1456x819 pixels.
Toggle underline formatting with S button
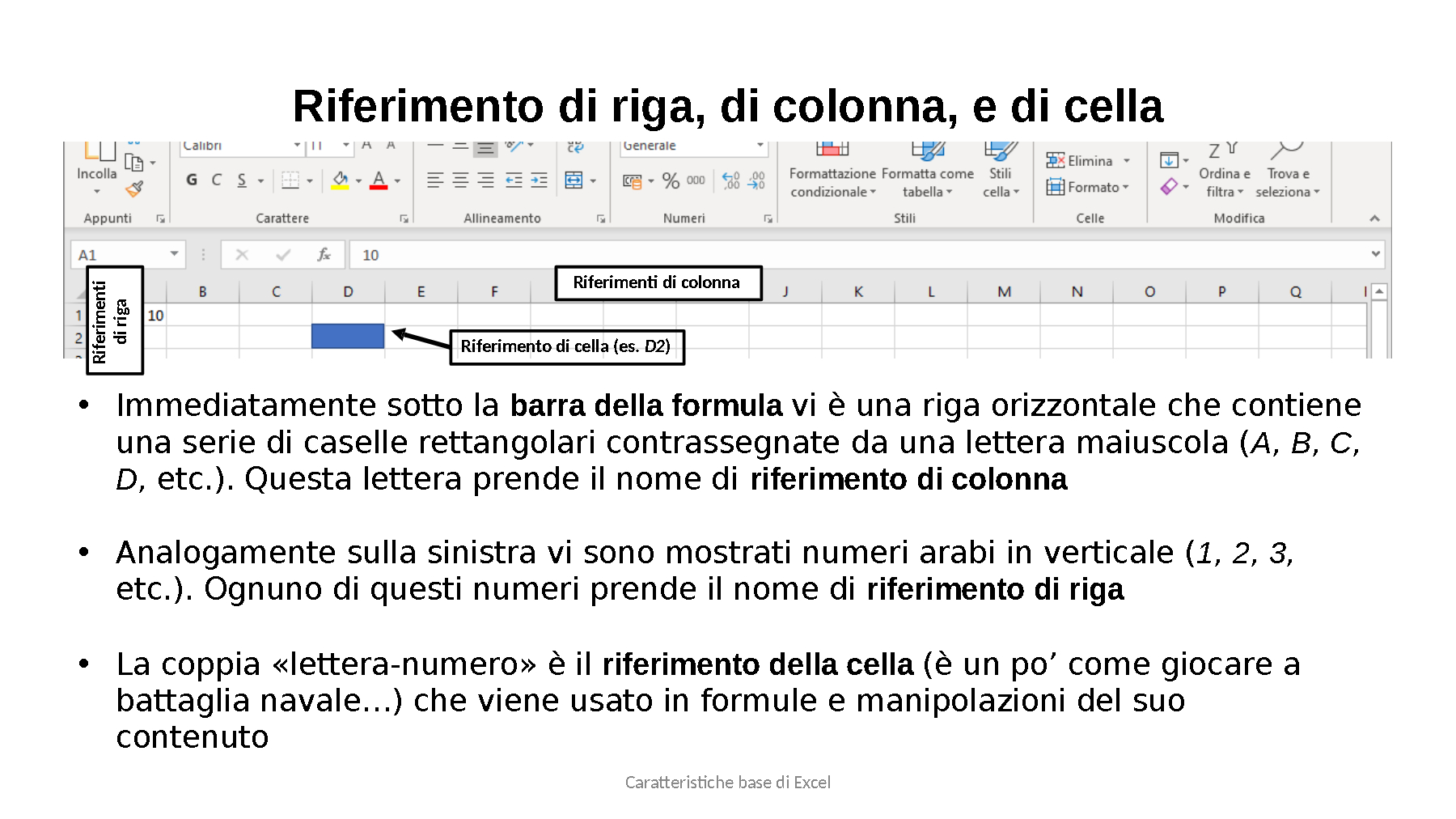tap(242, 180)
